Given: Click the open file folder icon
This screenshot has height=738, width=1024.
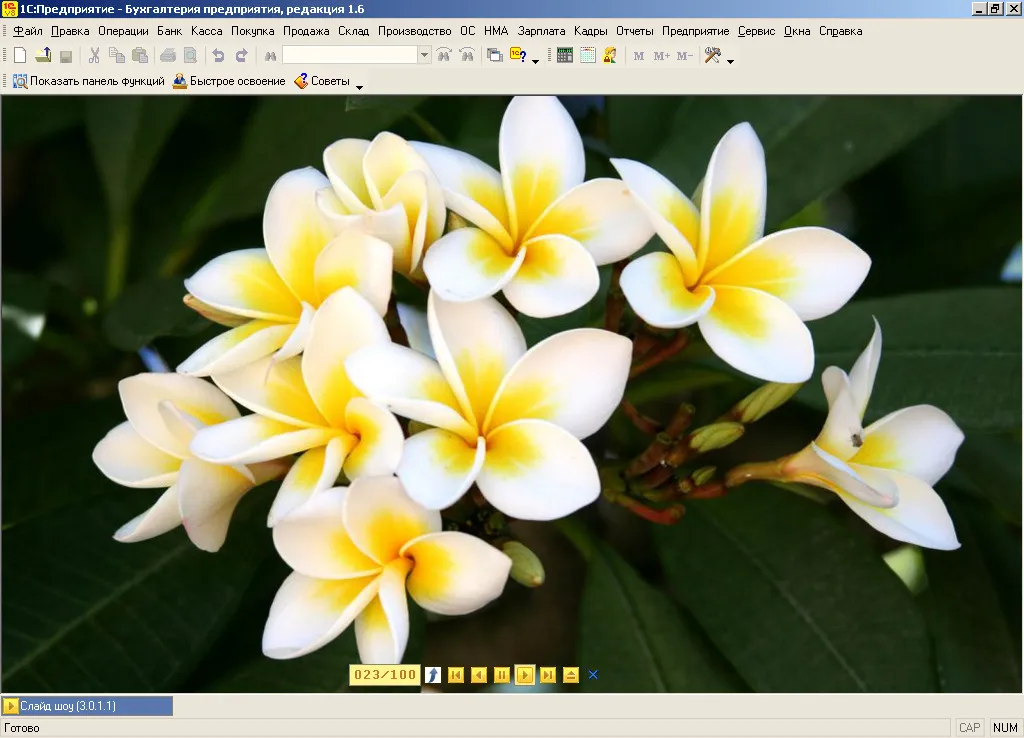Looking at the screenshot, I should tap(43, 56).
